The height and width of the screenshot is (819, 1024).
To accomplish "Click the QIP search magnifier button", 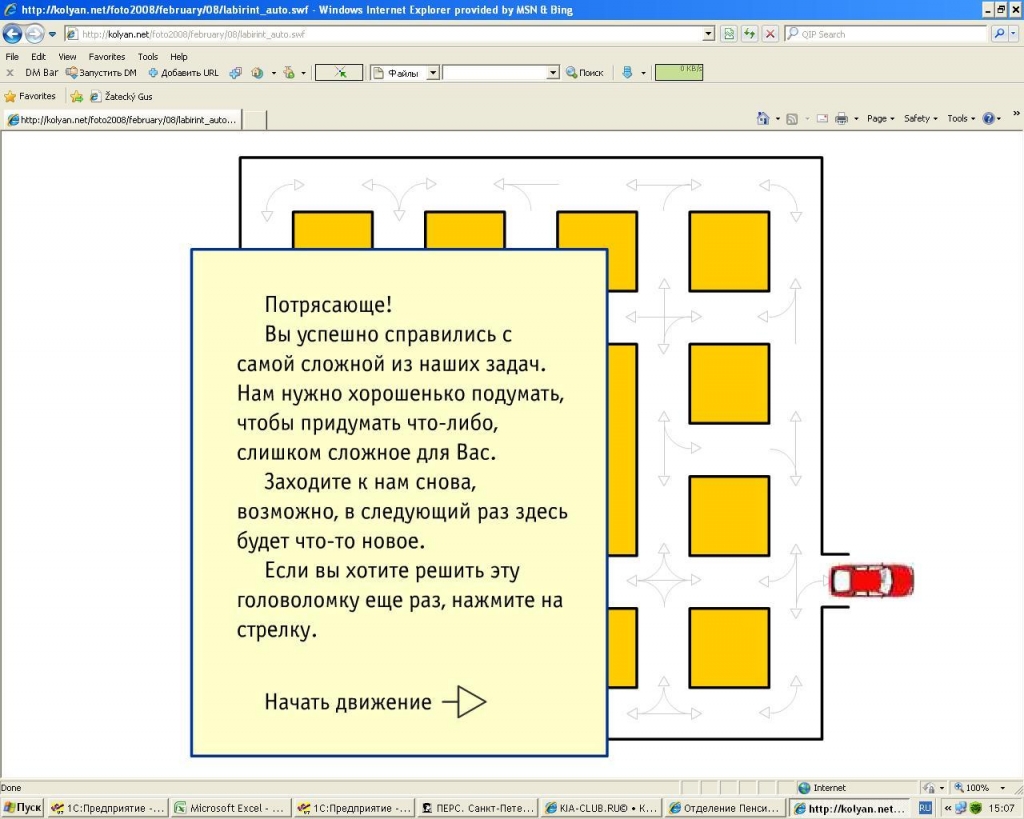I will pos(1000,34).
